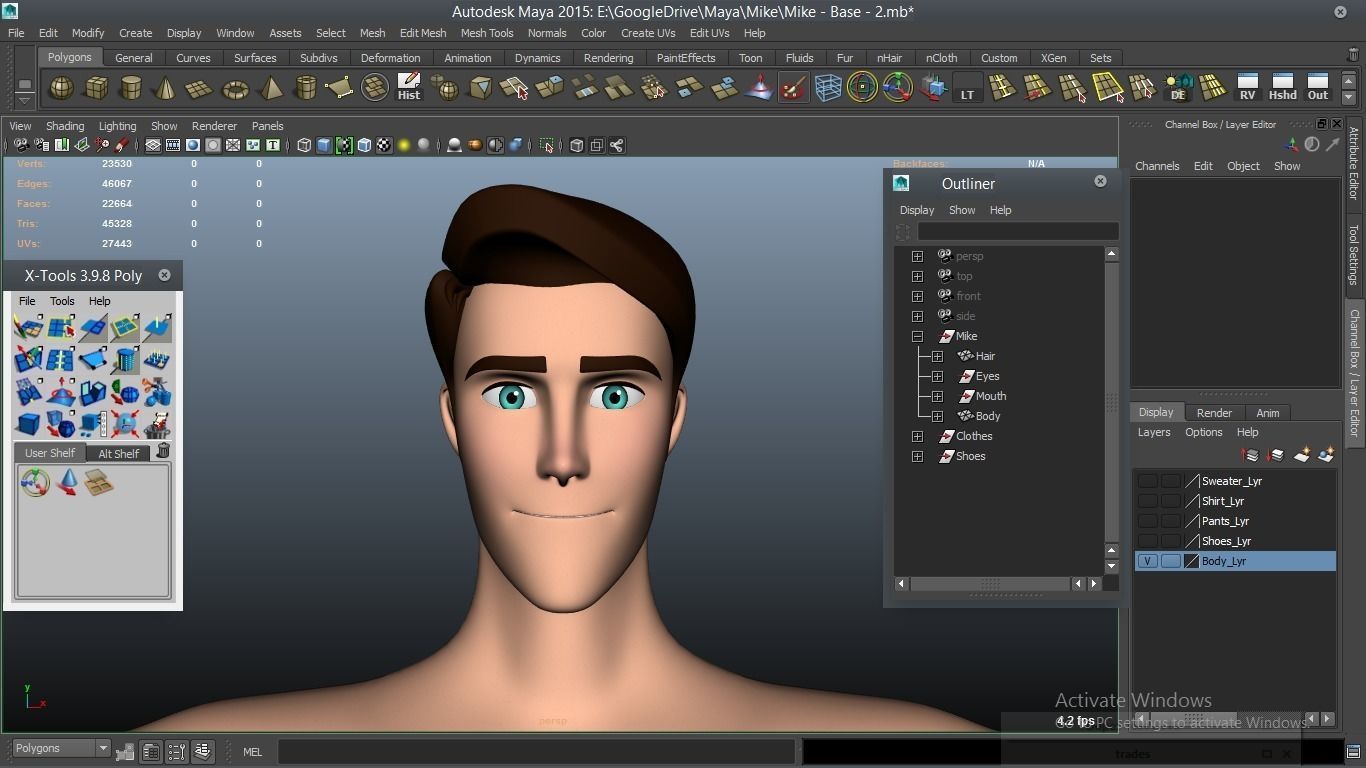Open the Attribute Editor side tab

click(1354, 162)
